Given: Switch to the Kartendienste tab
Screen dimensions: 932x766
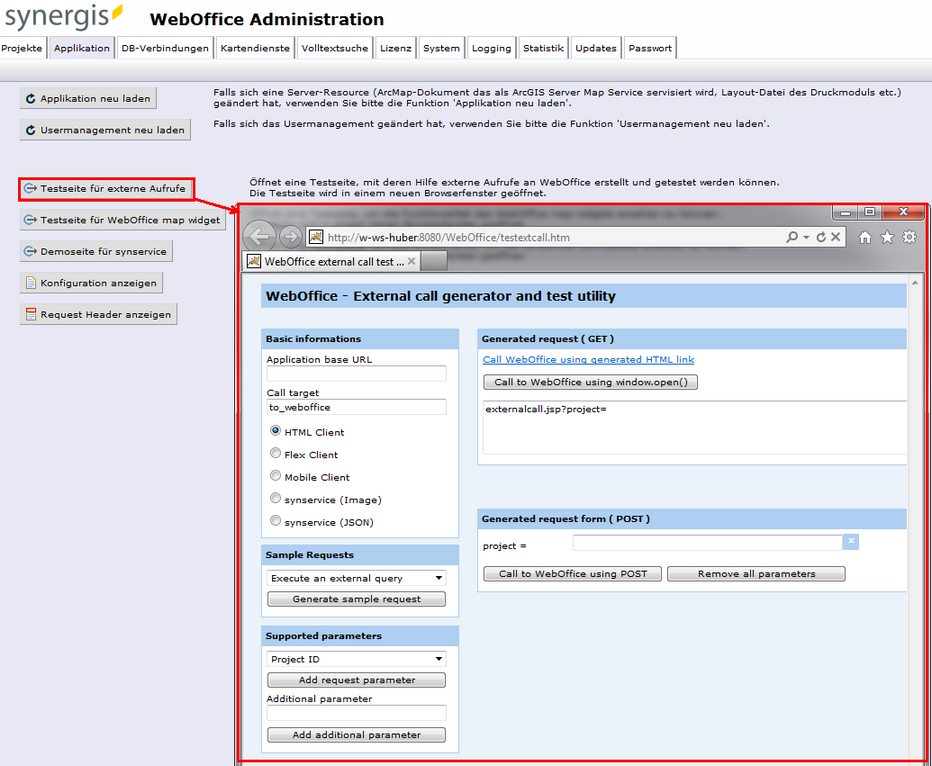Looking at the screenshot, I should [255, 48].
